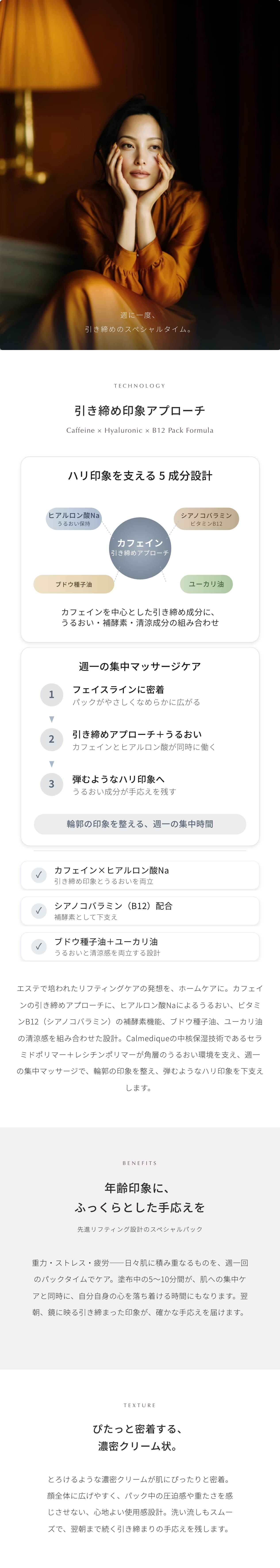
Task: Click the central カフェイン circle
Action: click(x=140, y=548)
